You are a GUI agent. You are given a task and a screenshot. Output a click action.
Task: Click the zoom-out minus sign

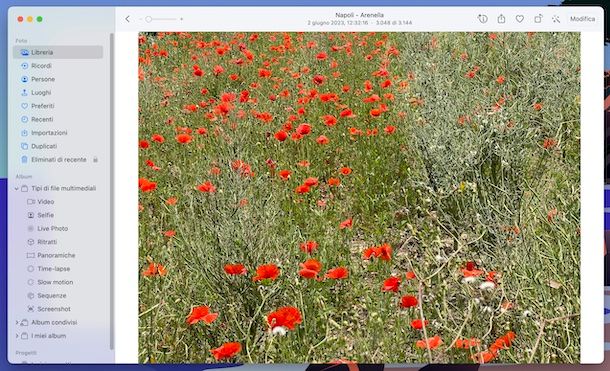tap(140, 19)
